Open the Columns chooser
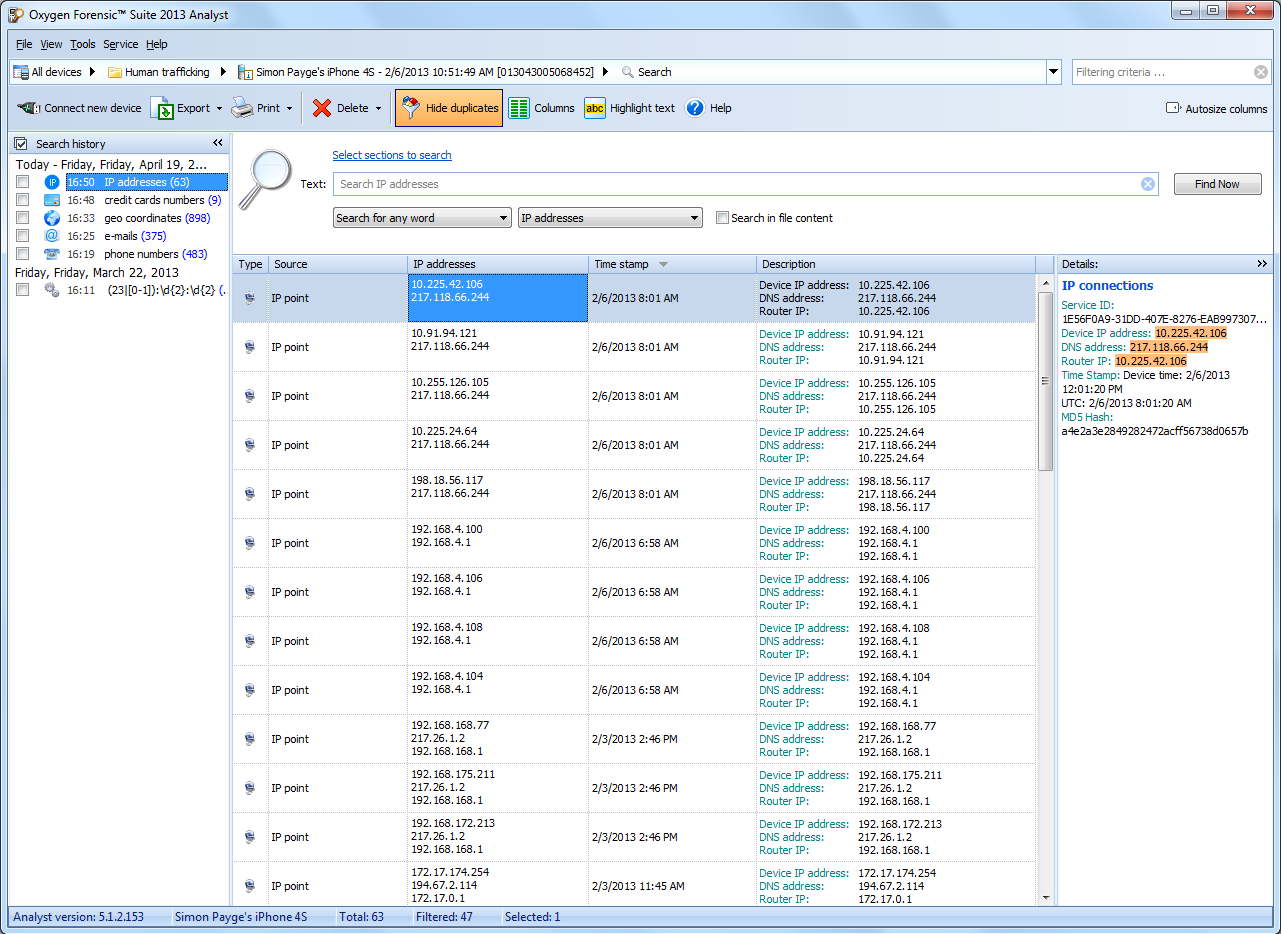Image resolution: width=1281 pixels, height=934 pixels. click(541, 108)
